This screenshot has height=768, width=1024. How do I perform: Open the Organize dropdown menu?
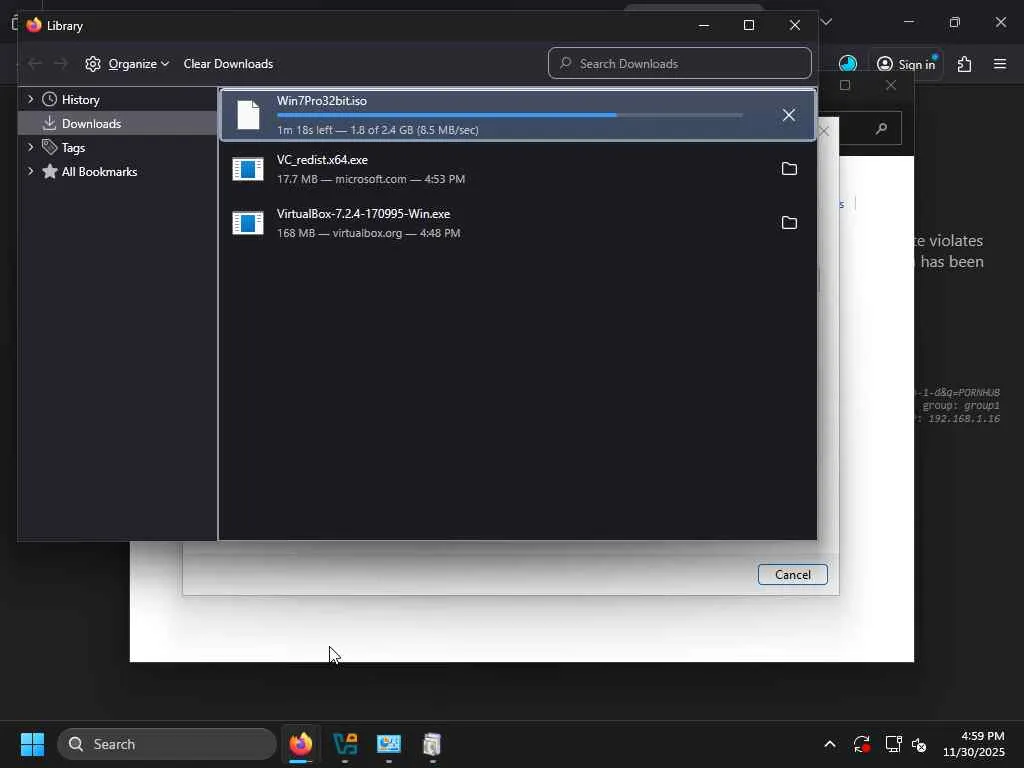point(138,63)
